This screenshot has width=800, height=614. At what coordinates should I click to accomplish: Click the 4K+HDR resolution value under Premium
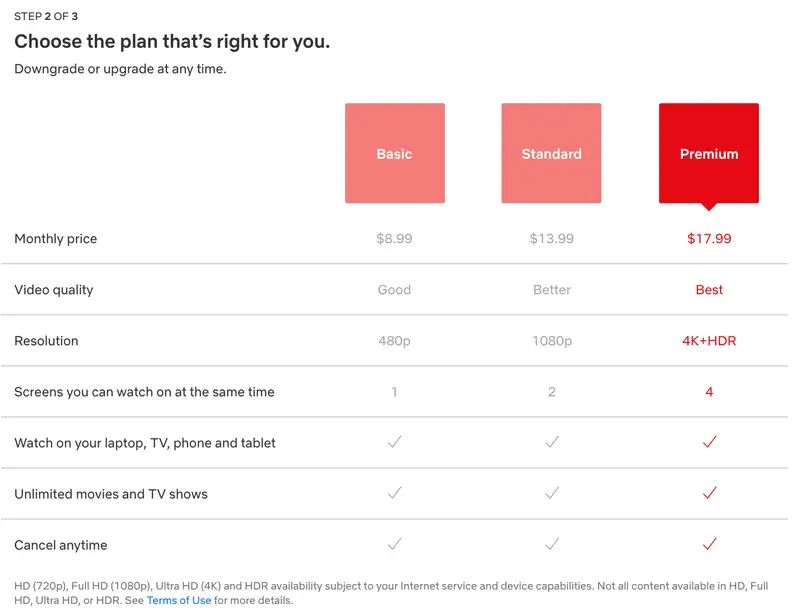coord(709,340)
